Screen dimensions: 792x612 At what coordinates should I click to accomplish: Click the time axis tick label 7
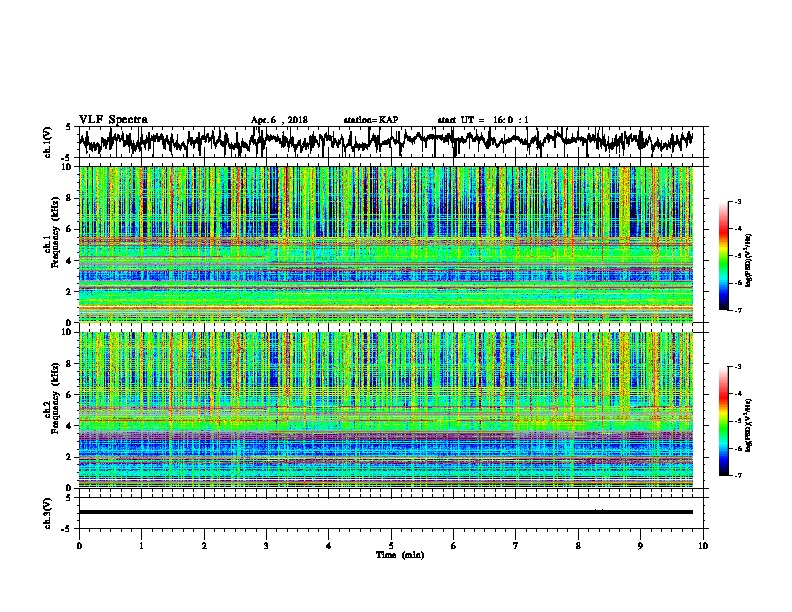[516, 546]
